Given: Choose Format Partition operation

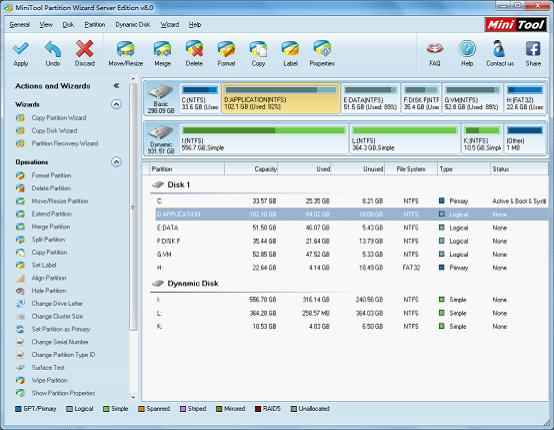Looking at the screenshot, I should click(51, 175).
